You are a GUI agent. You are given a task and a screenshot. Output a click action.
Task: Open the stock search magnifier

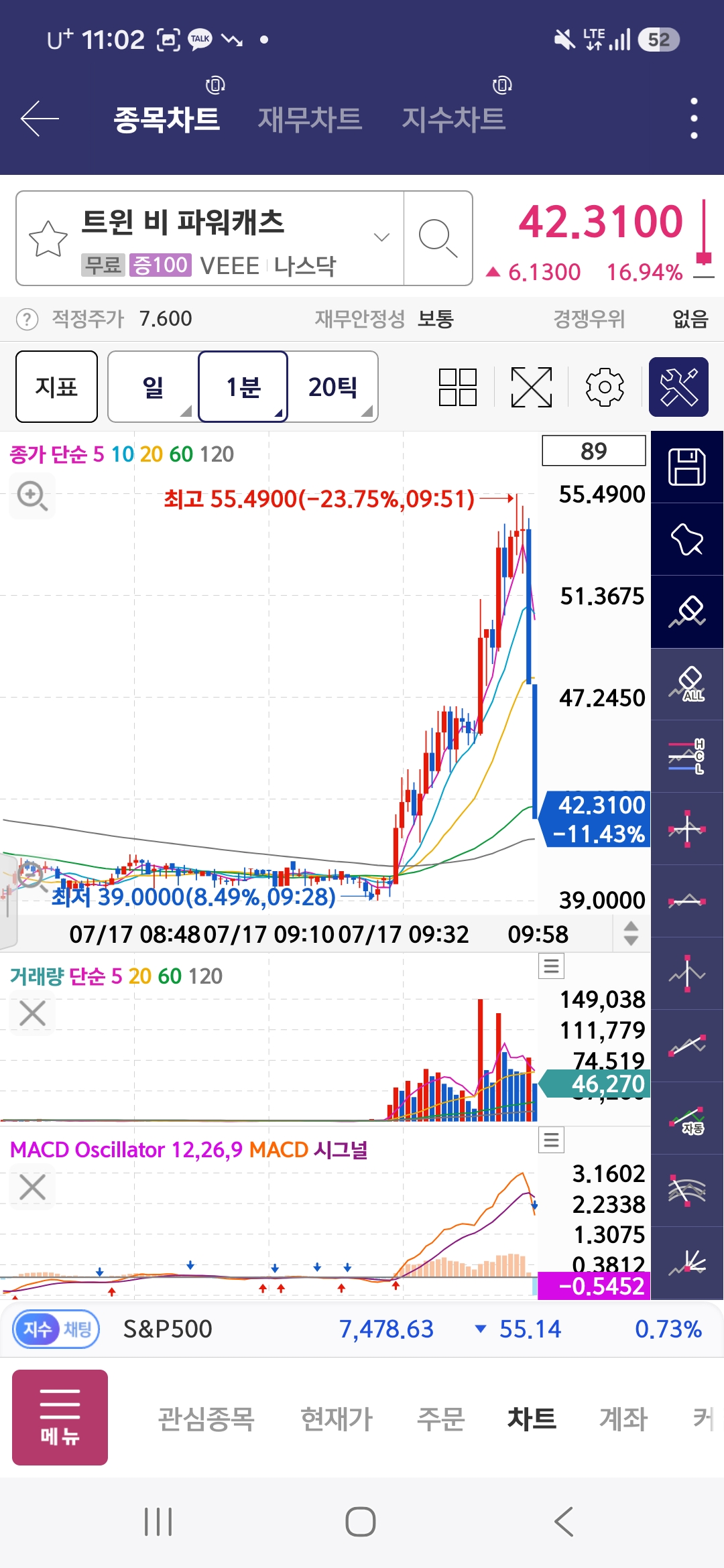click(438, 239)
